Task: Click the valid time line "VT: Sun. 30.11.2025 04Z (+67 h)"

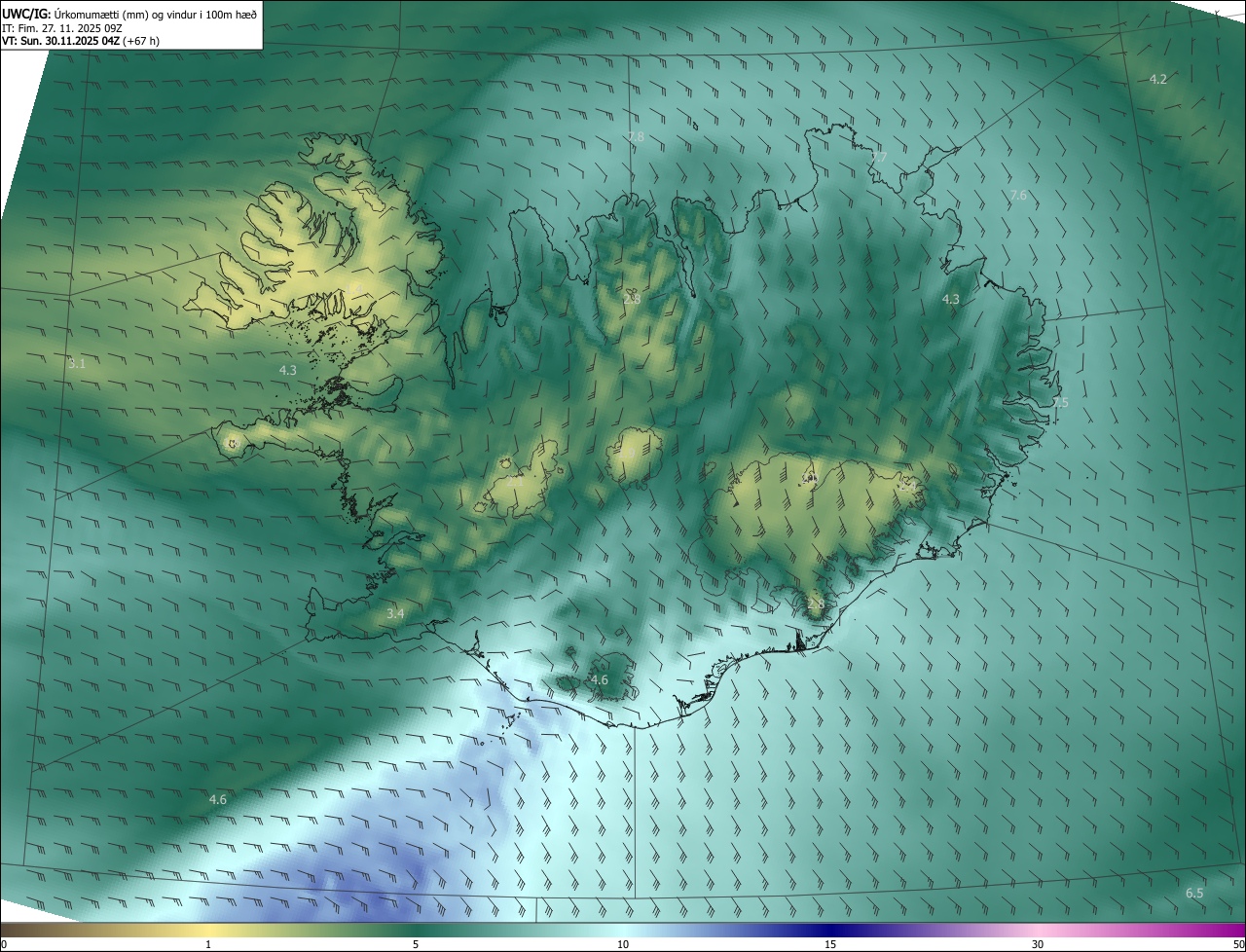Action: tap(81, 41)
